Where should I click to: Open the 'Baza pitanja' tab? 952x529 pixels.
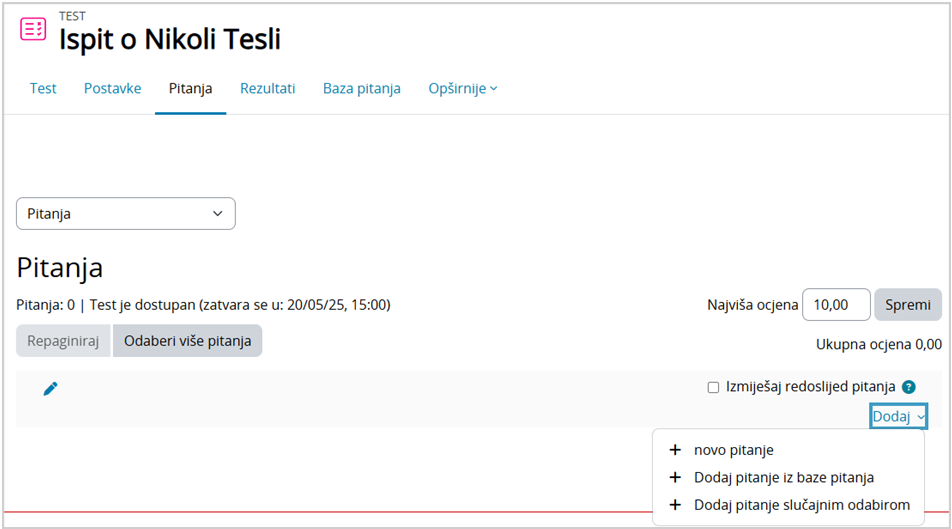pos(361,88)
